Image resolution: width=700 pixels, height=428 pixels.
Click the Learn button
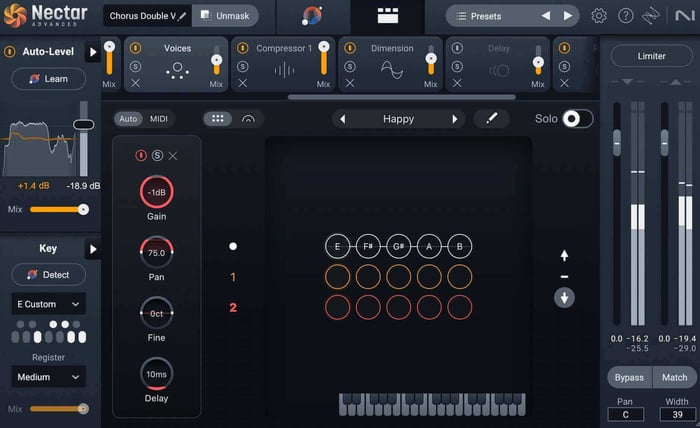(48, 79)
